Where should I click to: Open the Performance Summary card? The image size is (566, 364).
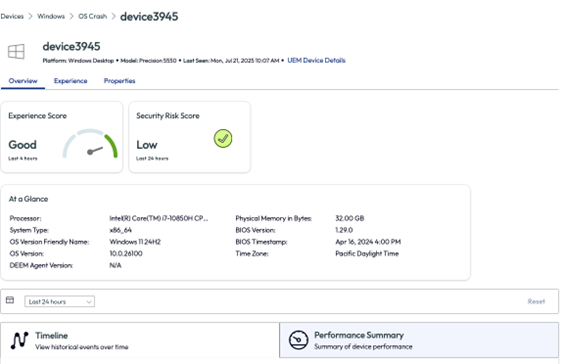pos(419,340)
